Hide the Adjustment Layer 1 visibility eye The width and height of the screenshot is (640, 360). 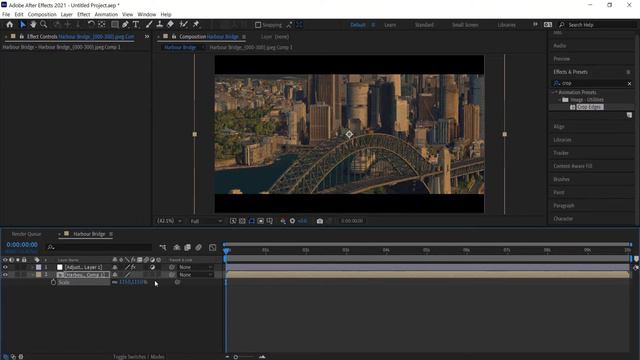[x=5, y=267]
